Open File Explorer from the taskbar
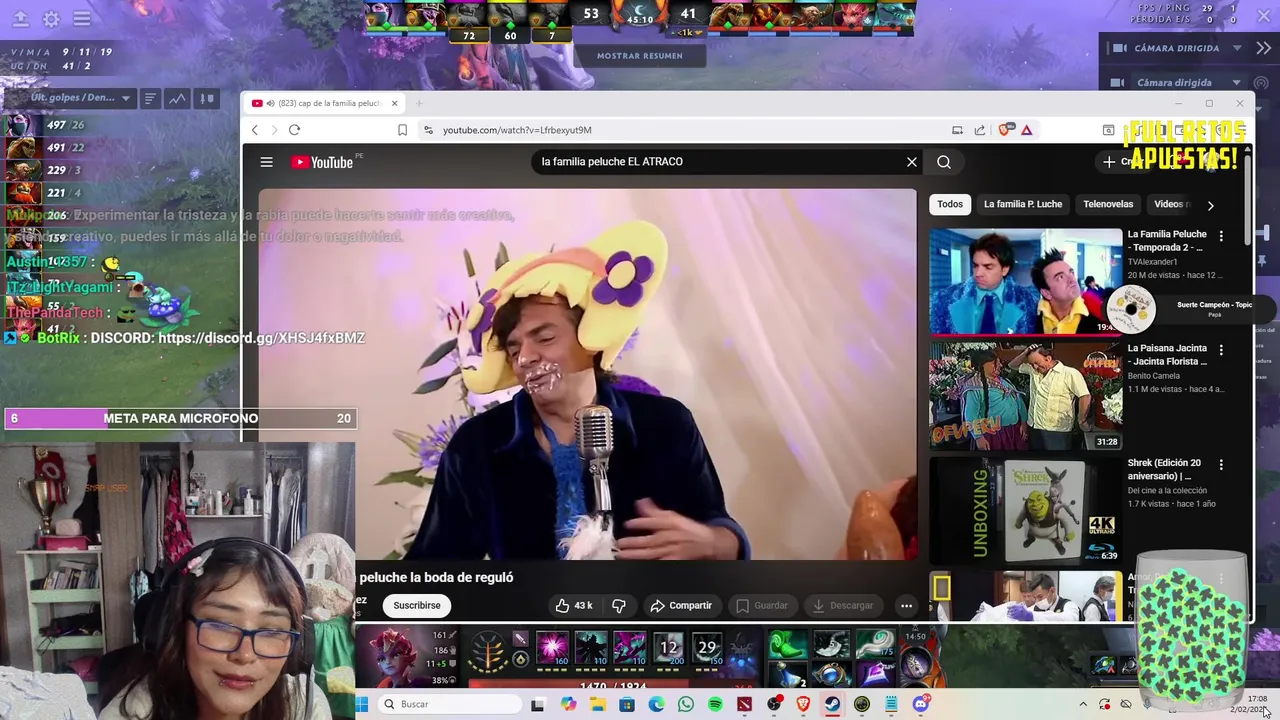 coord(597,704)
